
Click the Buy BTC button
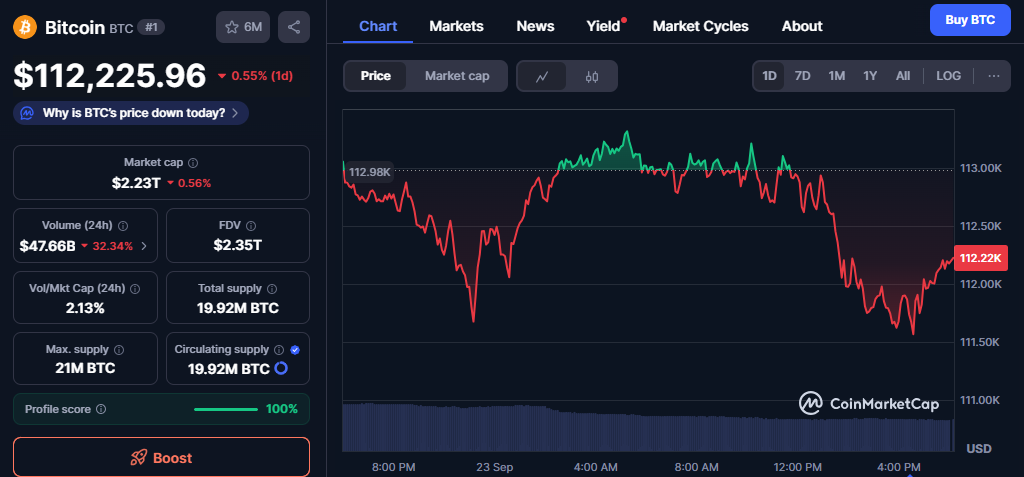point(969,20)
